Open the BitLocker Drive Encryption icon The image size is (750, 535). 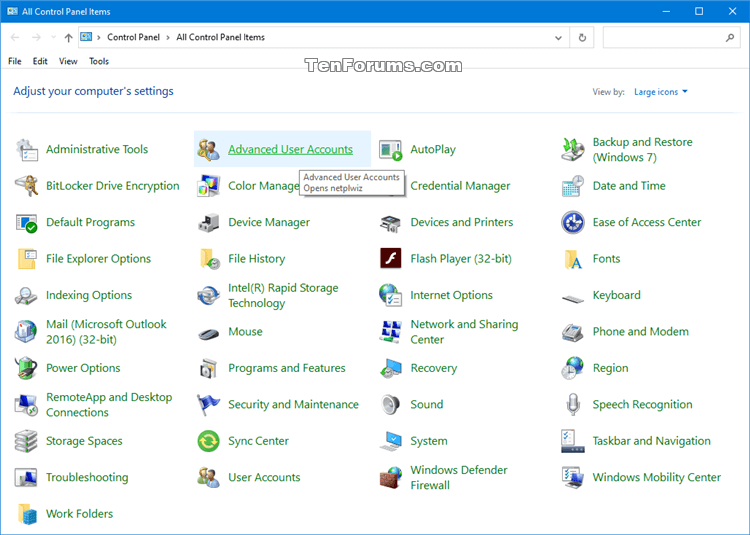pos(26,186)
